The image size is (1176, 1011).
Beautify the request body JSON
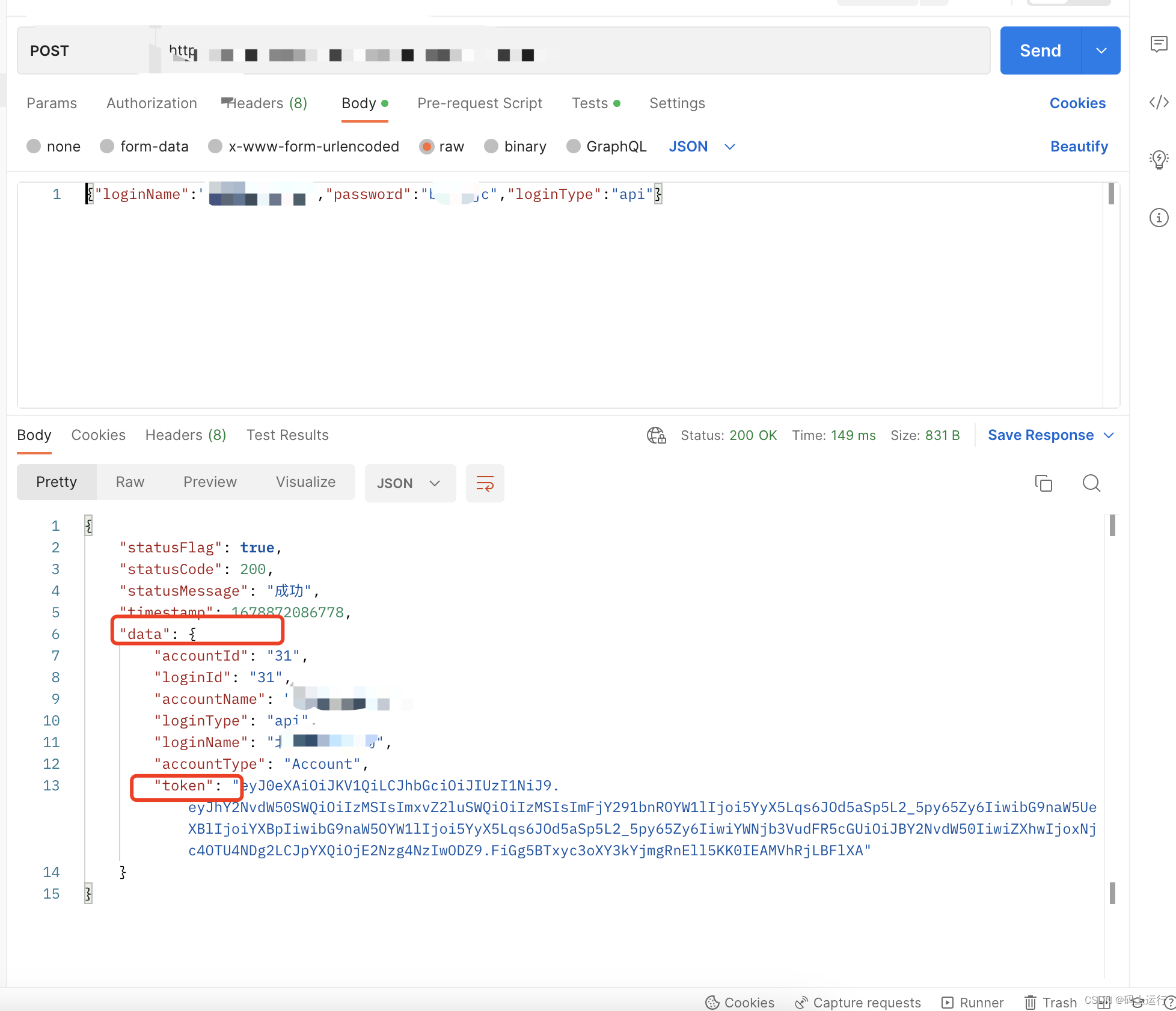click(x=1079, y=146)
